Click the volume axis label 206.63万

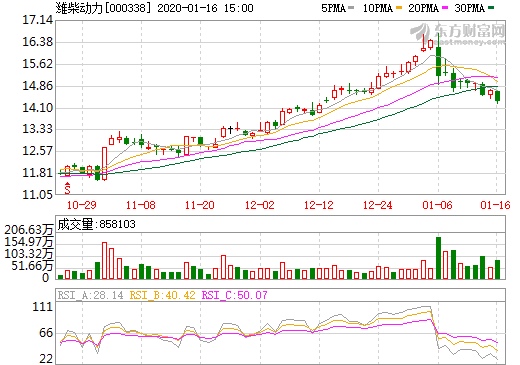coord(28,230)
